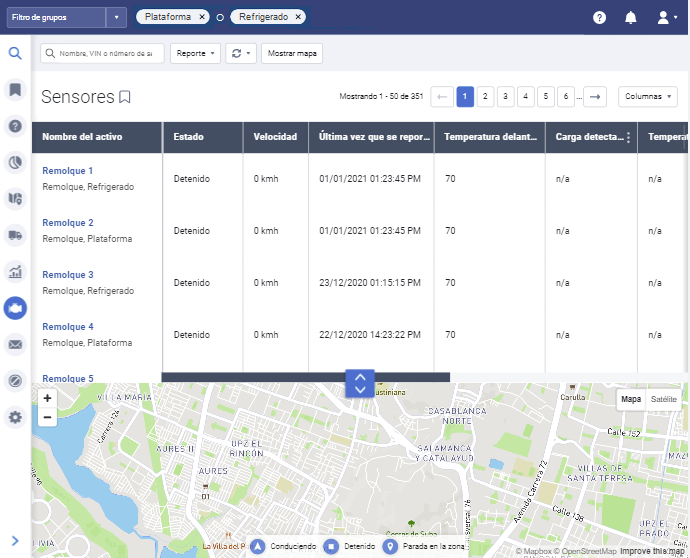This screenshot has width=690, height=558.
Task: Select page 4 in pagination
Action: (525, 96)
